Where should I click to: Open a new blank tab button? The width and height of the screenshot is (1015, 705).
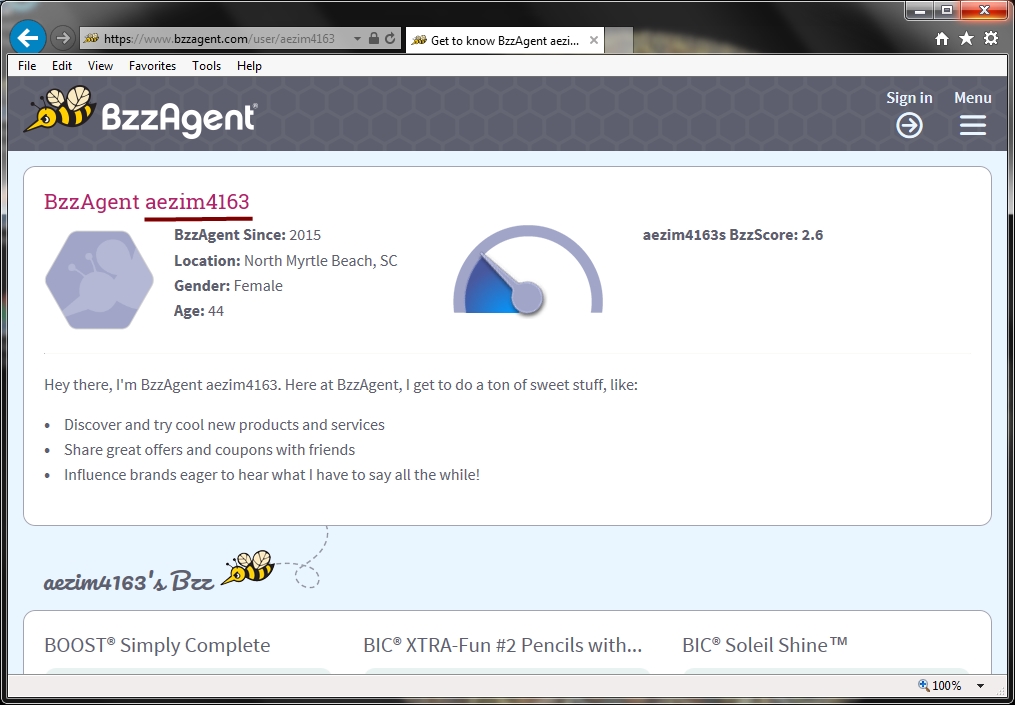[618, 40]
